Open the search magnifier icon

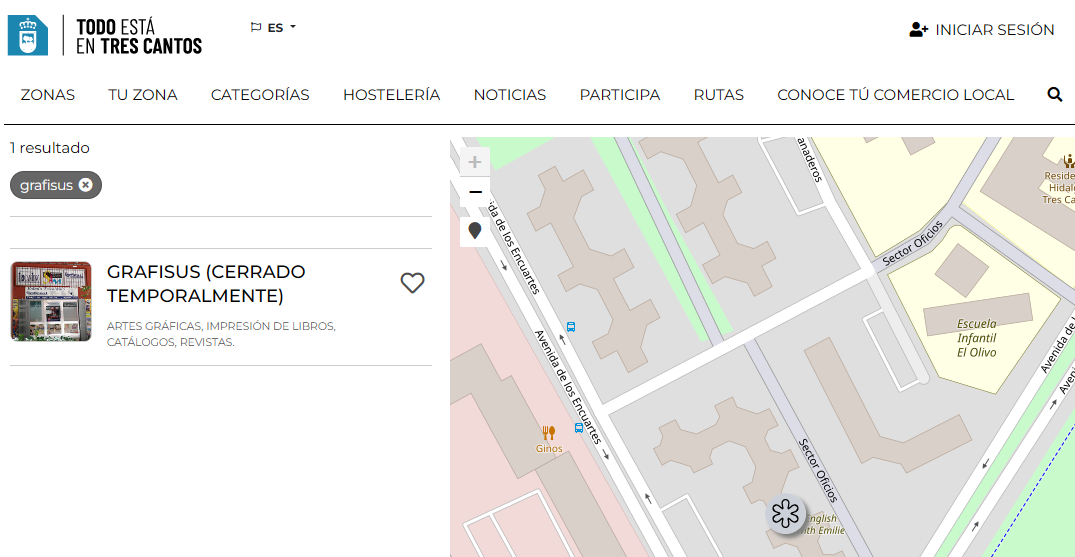click(x=1054, y=95)
